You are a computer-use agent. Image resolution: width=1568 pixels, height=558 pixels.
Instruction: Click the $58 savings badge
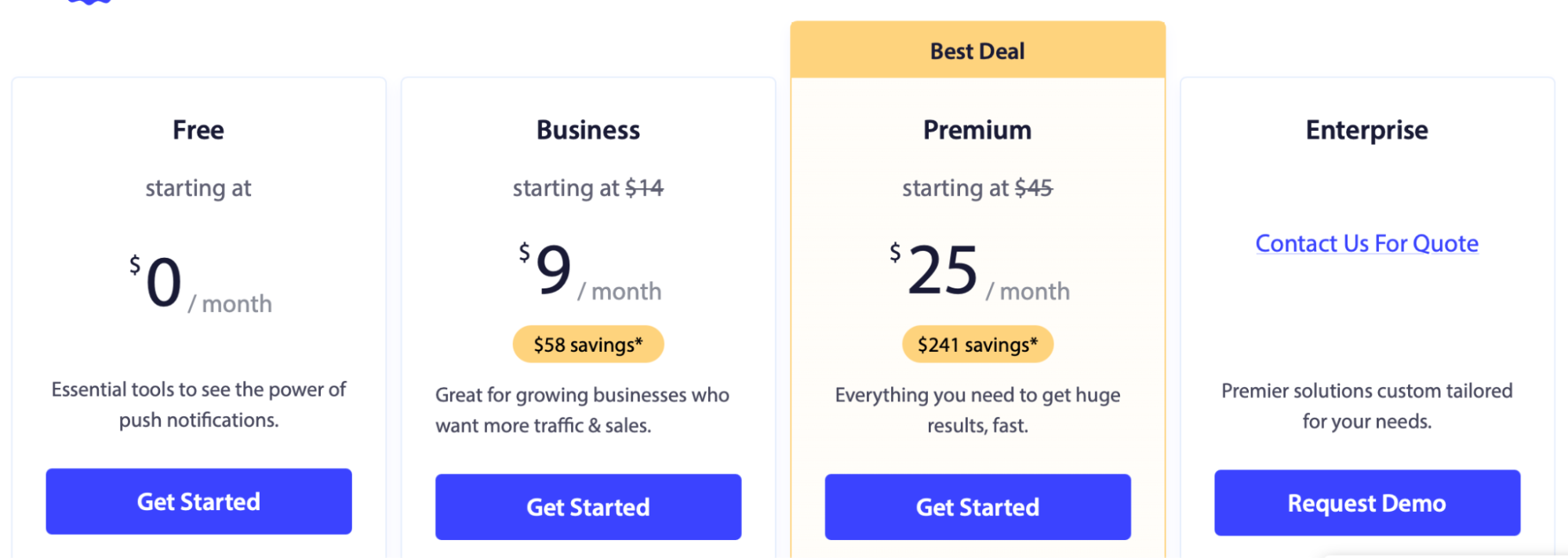point(588,344)
